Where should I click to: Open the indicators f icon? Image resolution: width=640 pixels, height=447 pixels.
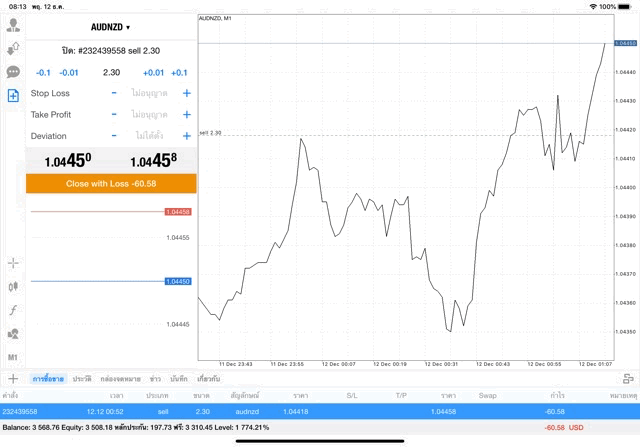point(13,310)
